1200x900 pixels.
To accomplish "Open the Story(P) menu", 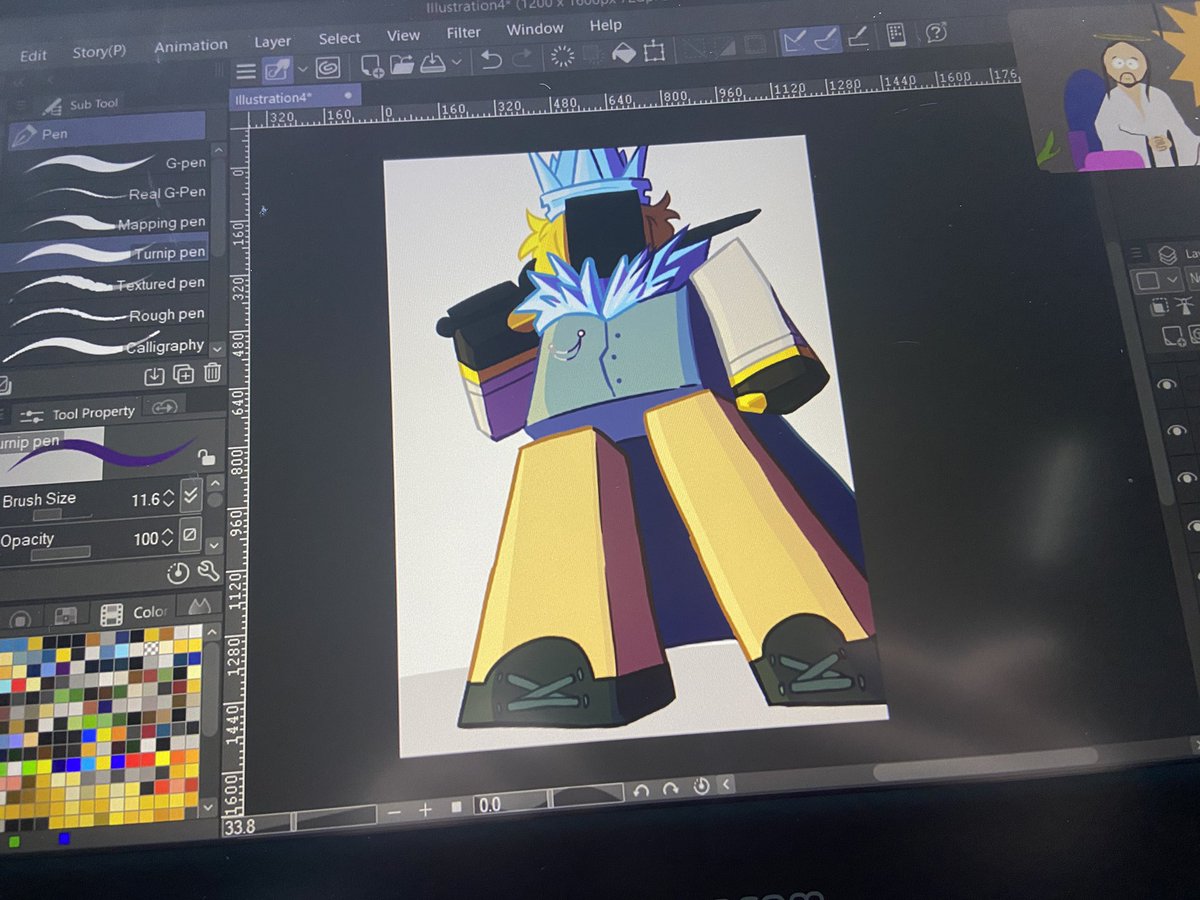I will coord(99,52).
